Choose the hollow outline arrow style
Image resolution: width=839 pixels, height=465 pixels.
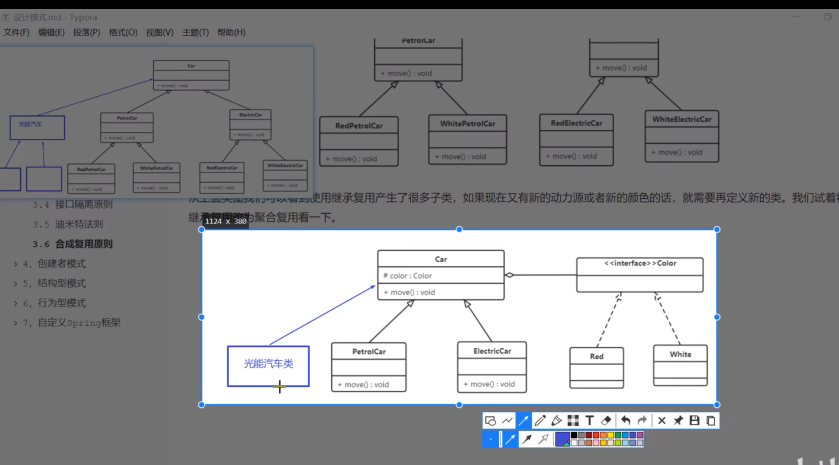tap(544, 439)
